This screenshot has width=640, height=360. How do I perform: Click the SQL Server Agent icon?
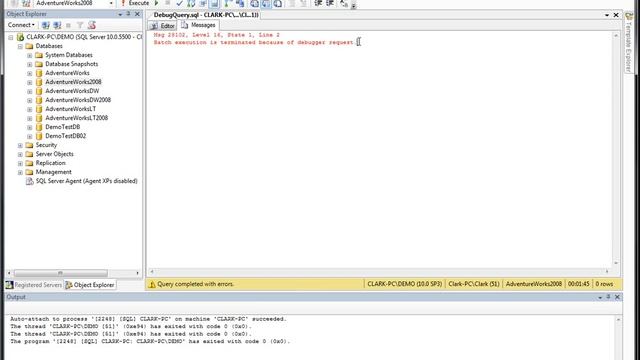tap(29, 181)
